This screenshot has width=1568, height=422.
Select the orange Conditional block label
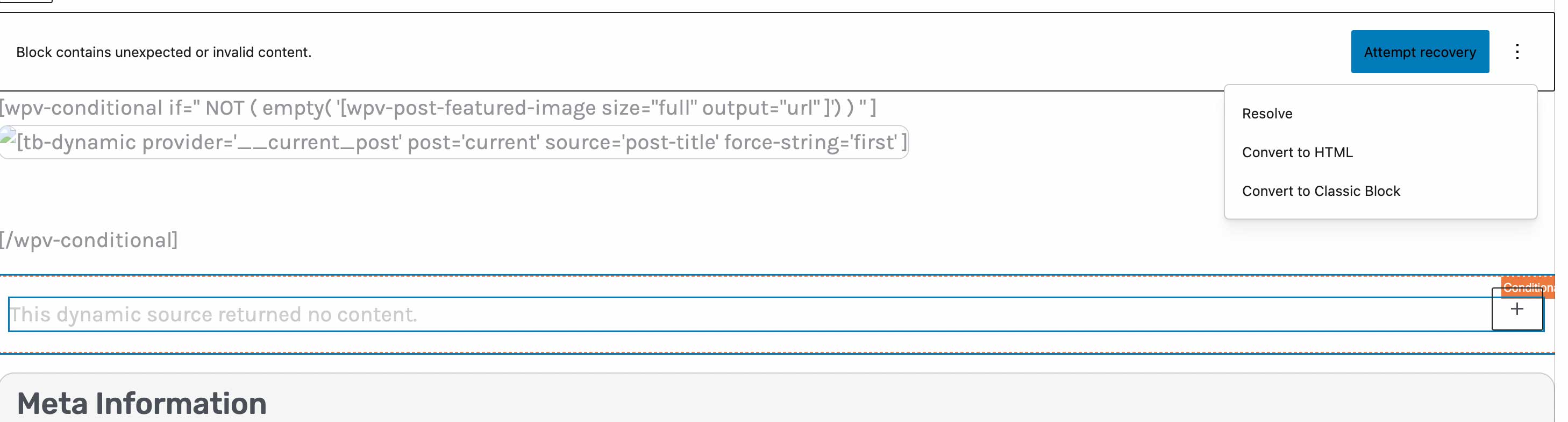pyautogui.click(x=1528, y=287)
